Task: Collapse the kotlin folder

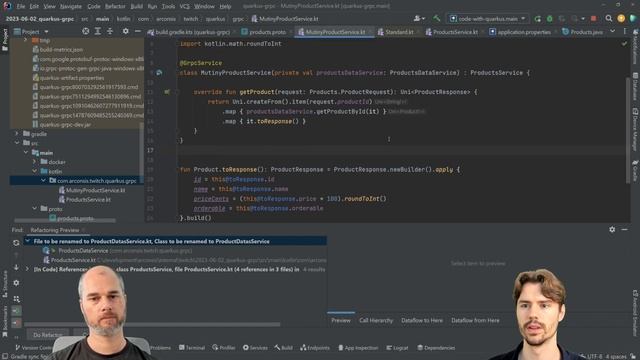Action: pyautogui.click(x=35, y=171)
